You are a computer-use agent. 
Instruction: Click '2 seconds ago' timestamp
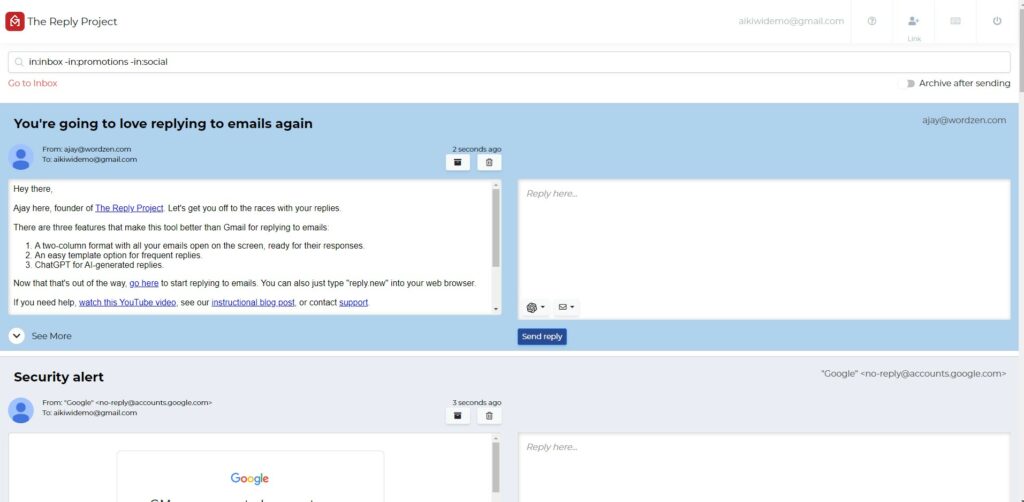(x=477, y=149)
